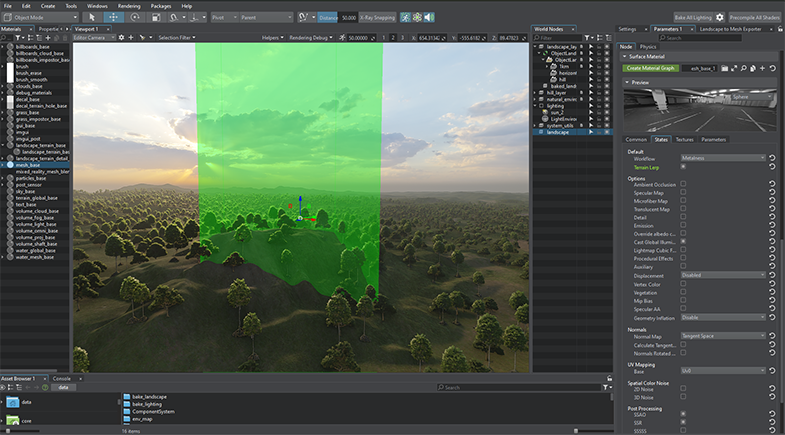Click core folder icon in Asset Browser
This screenshot has height=435, width=785.
pos(13,420)
